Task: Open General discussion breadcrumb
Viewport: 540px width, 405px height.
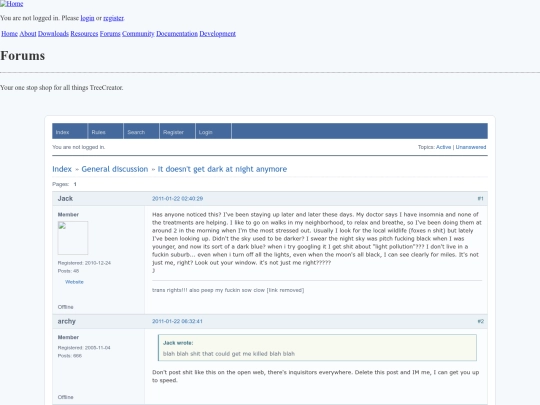Action: (115, 169)
